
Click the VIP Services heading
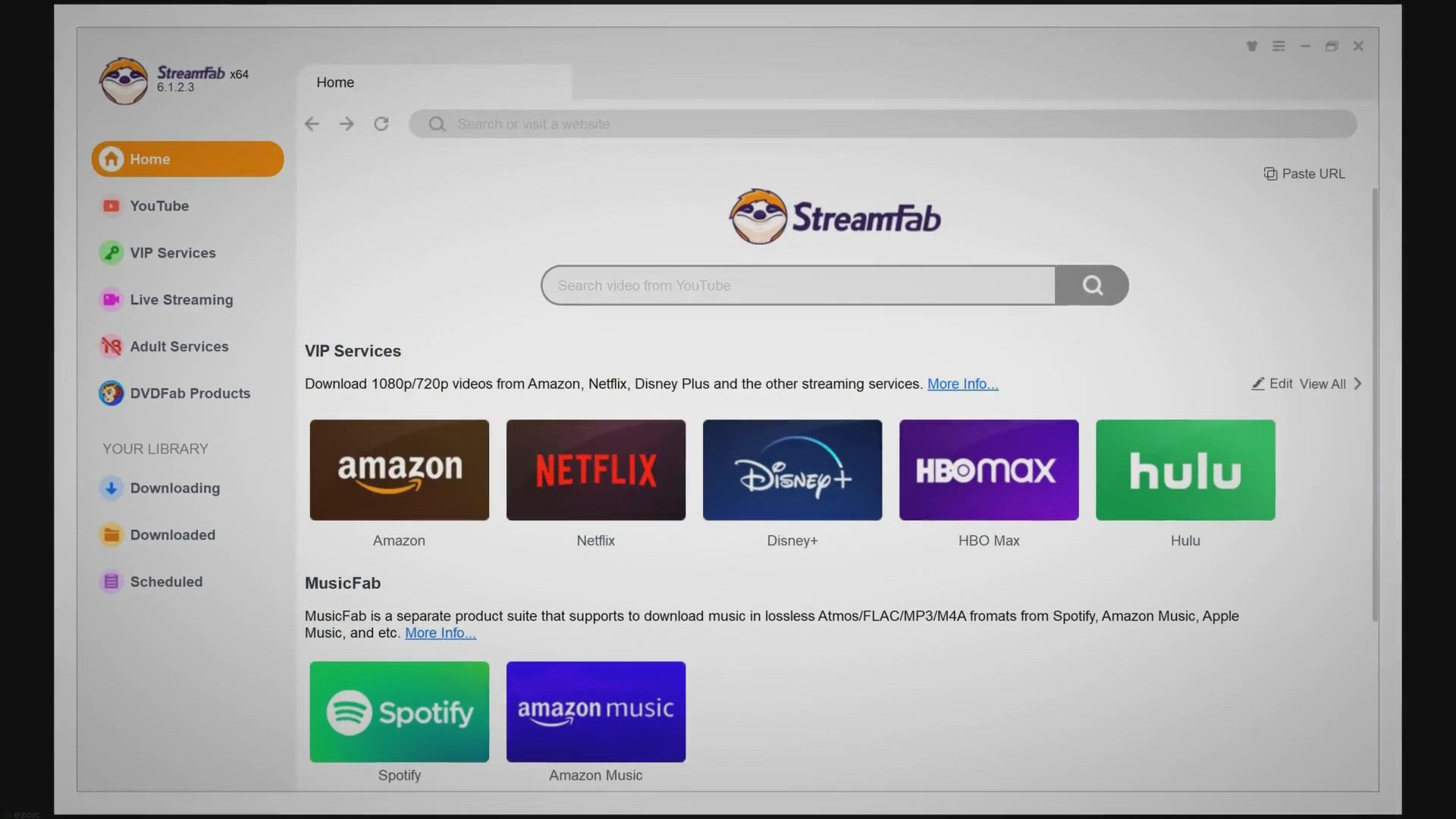[x=353, y=351]
